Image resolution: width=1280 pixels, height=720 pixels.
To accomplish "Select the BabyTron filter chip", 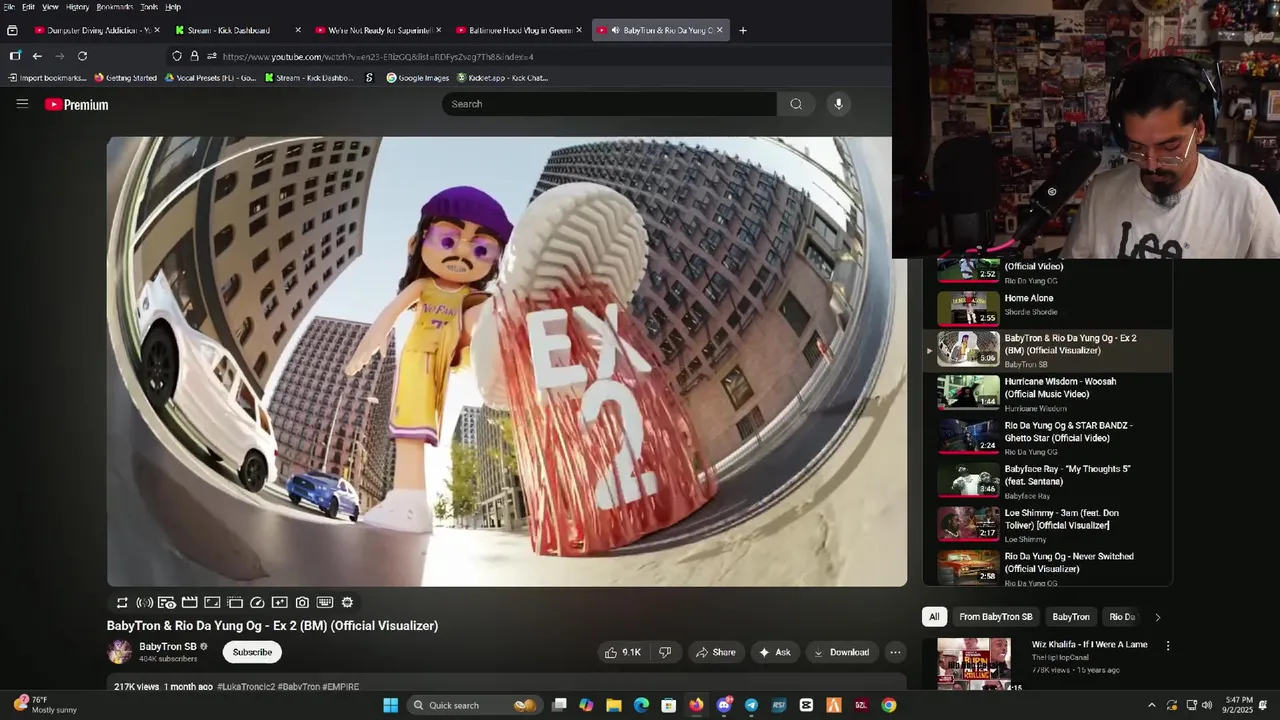I will [x=1070, y=617].
